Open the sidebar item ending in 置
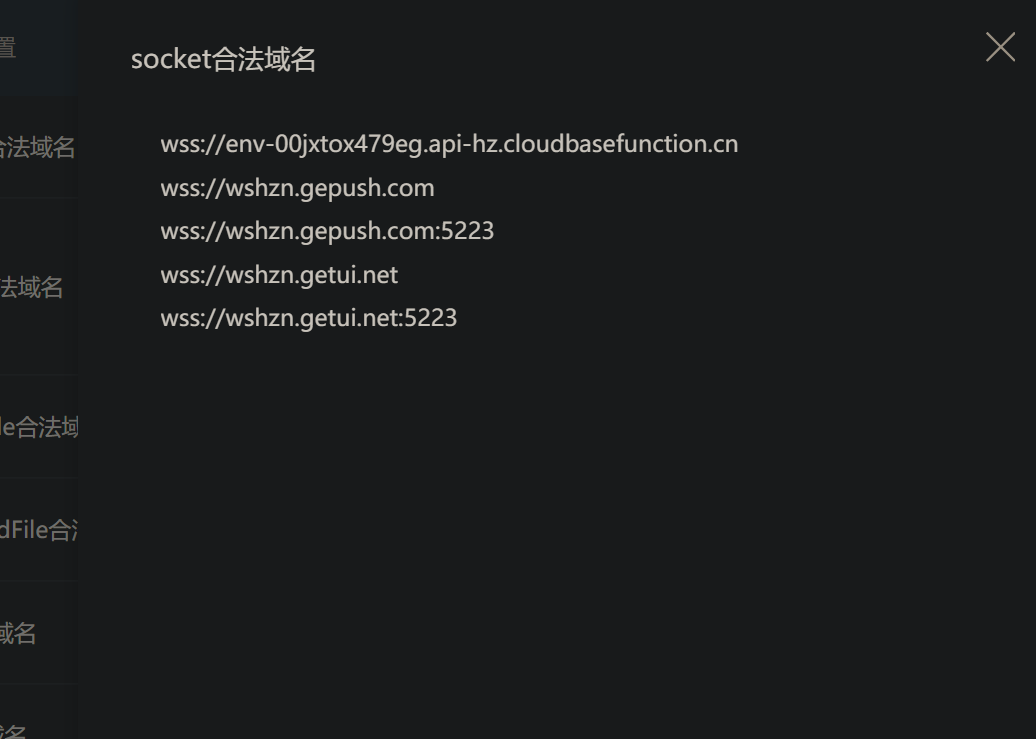 (x=38, y=47)
